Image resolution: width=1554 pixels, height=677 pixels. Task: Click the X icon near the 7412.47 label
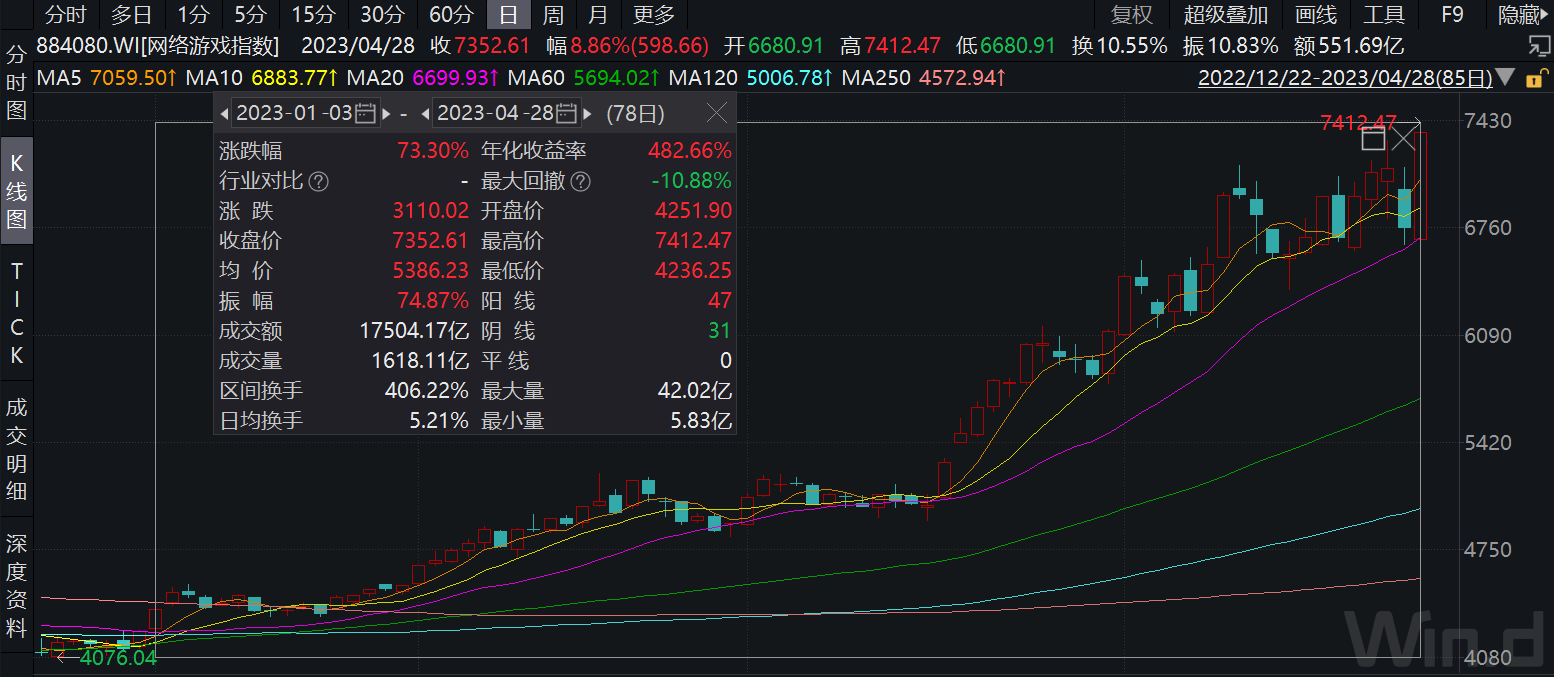coord(1404,139)
